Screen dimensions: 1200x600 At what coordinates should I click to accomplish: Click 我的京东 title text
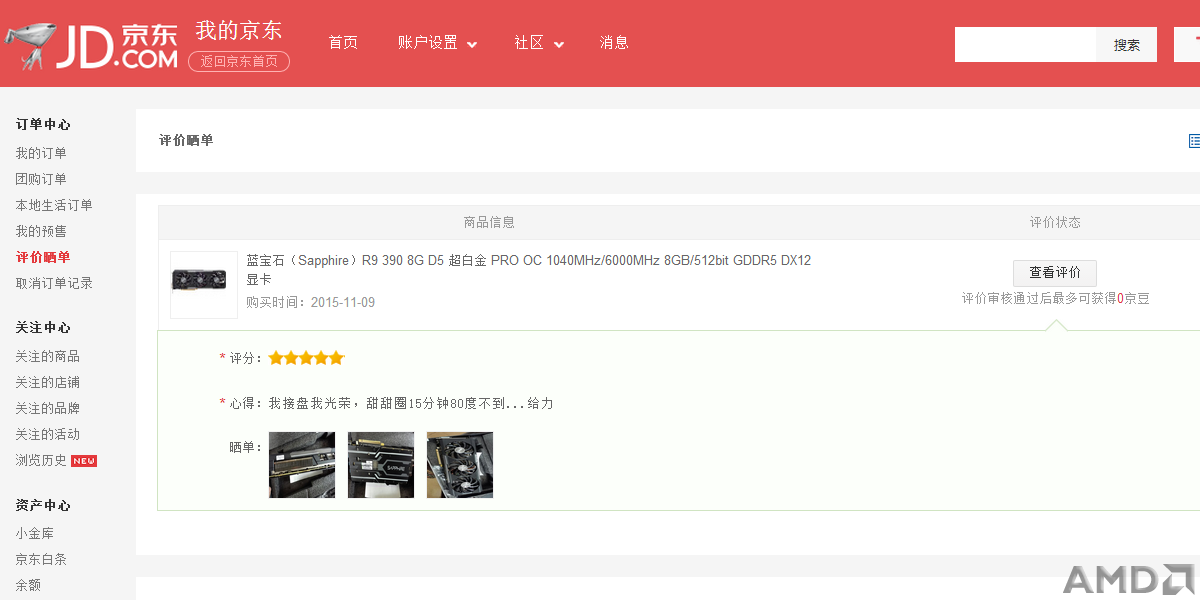click(x=239, y=29)
